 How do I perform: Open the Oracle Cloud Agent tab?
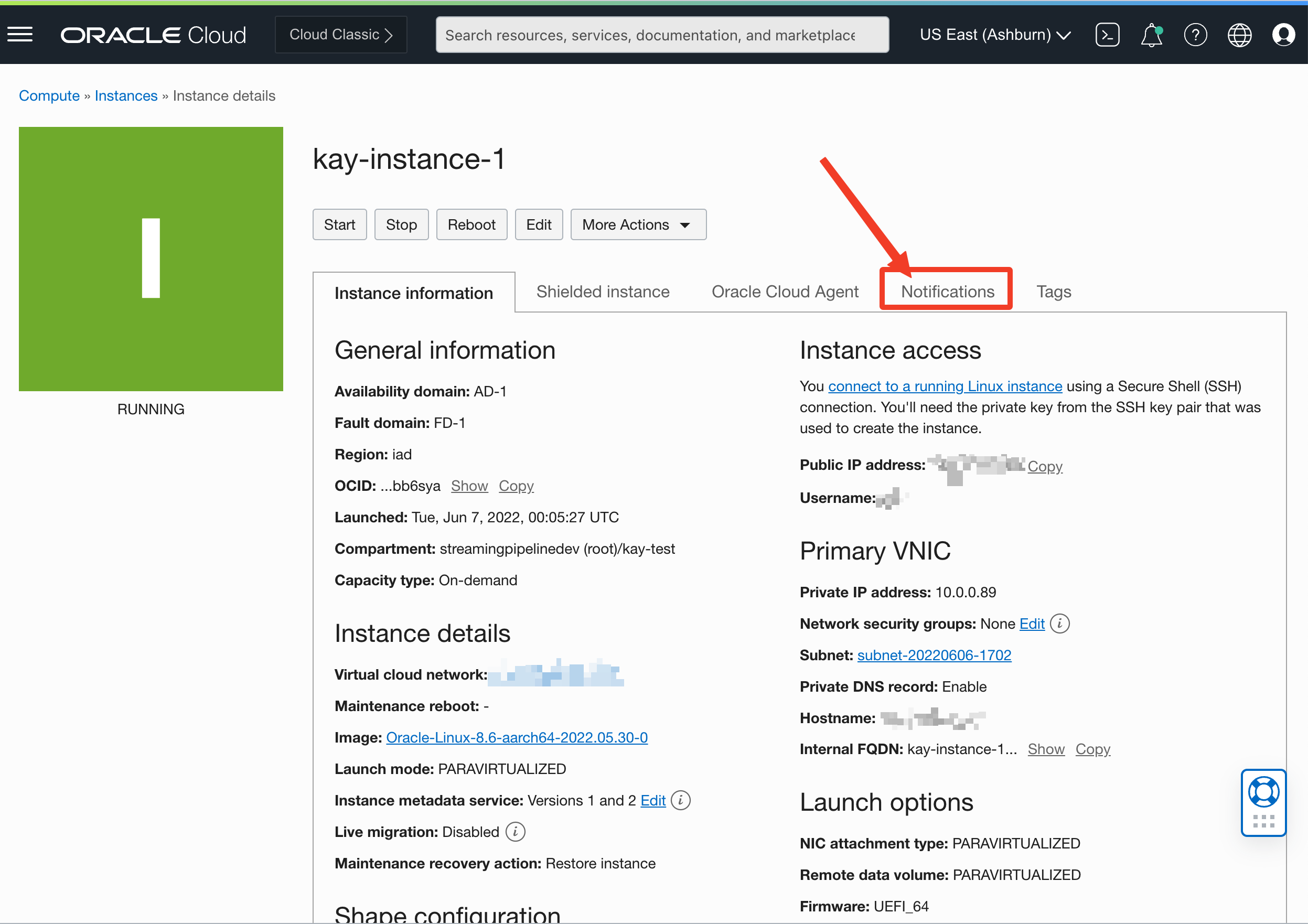785,291
